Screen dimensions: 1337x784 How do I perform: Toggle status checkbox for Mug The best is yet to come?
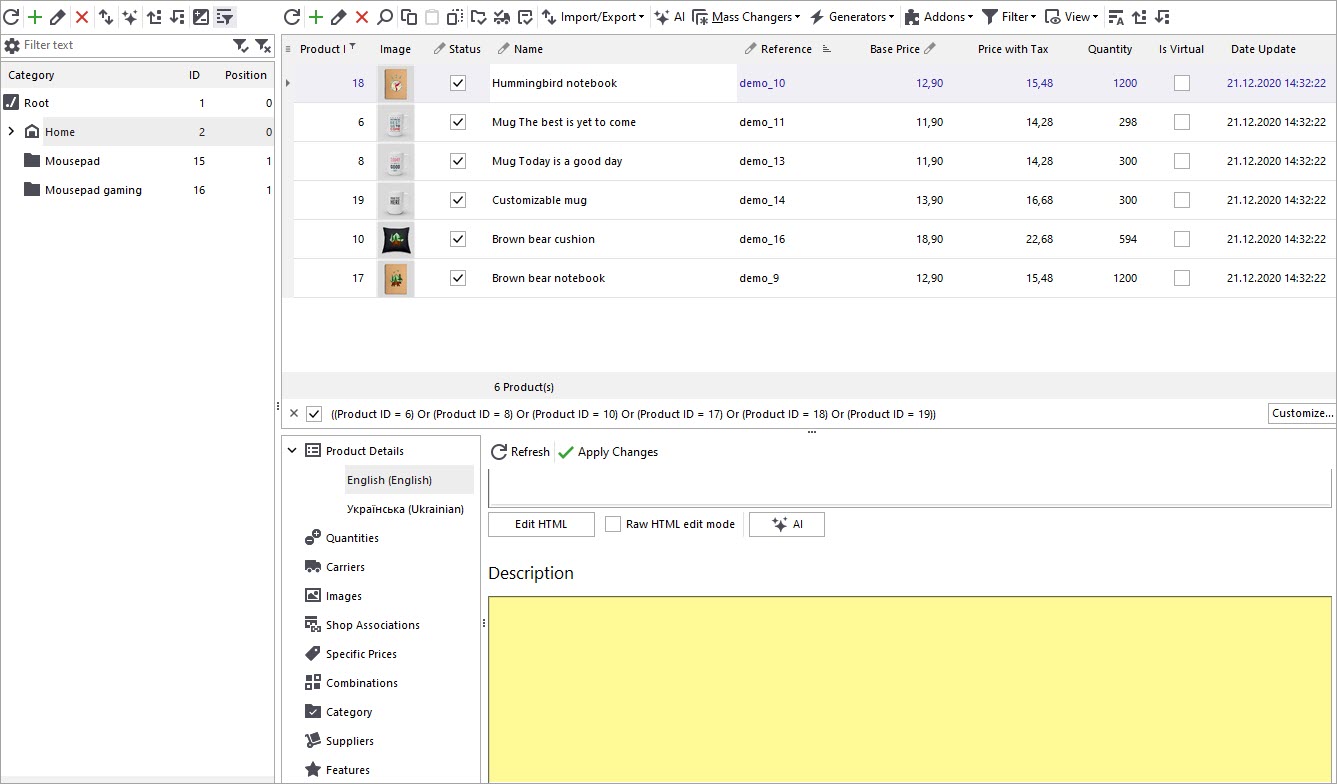(x=458, y=122)
